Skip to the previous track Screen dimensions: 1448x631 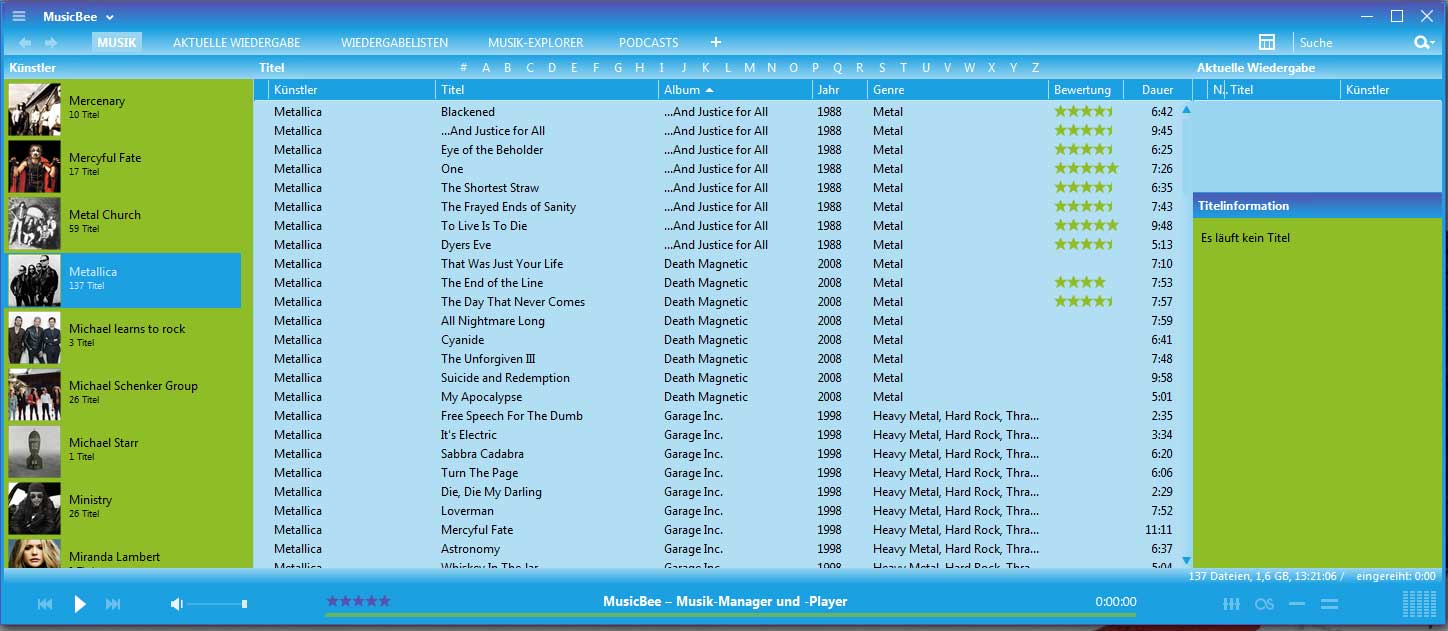[45, 604]
